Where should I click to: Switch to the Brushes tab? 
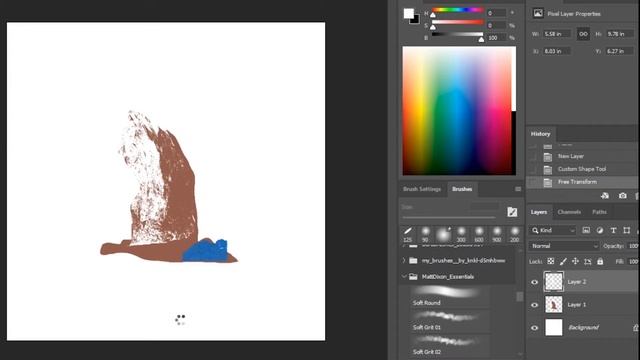point(462,189)
